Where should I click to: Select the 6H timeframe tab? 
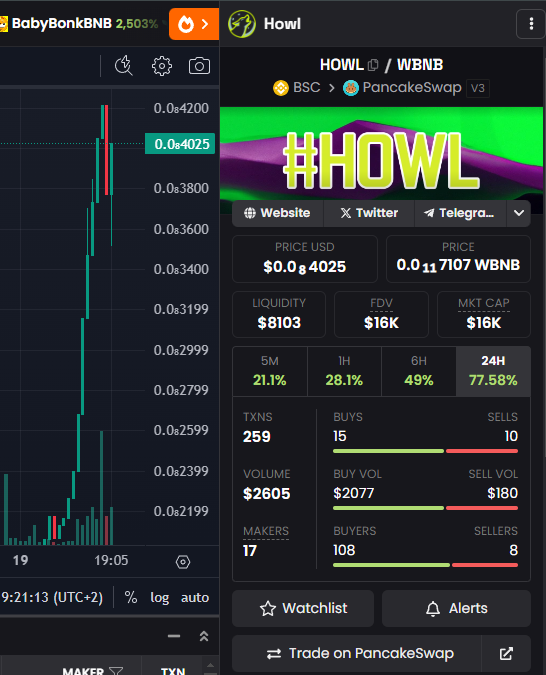pyautogui.click(x=419, y=371)
